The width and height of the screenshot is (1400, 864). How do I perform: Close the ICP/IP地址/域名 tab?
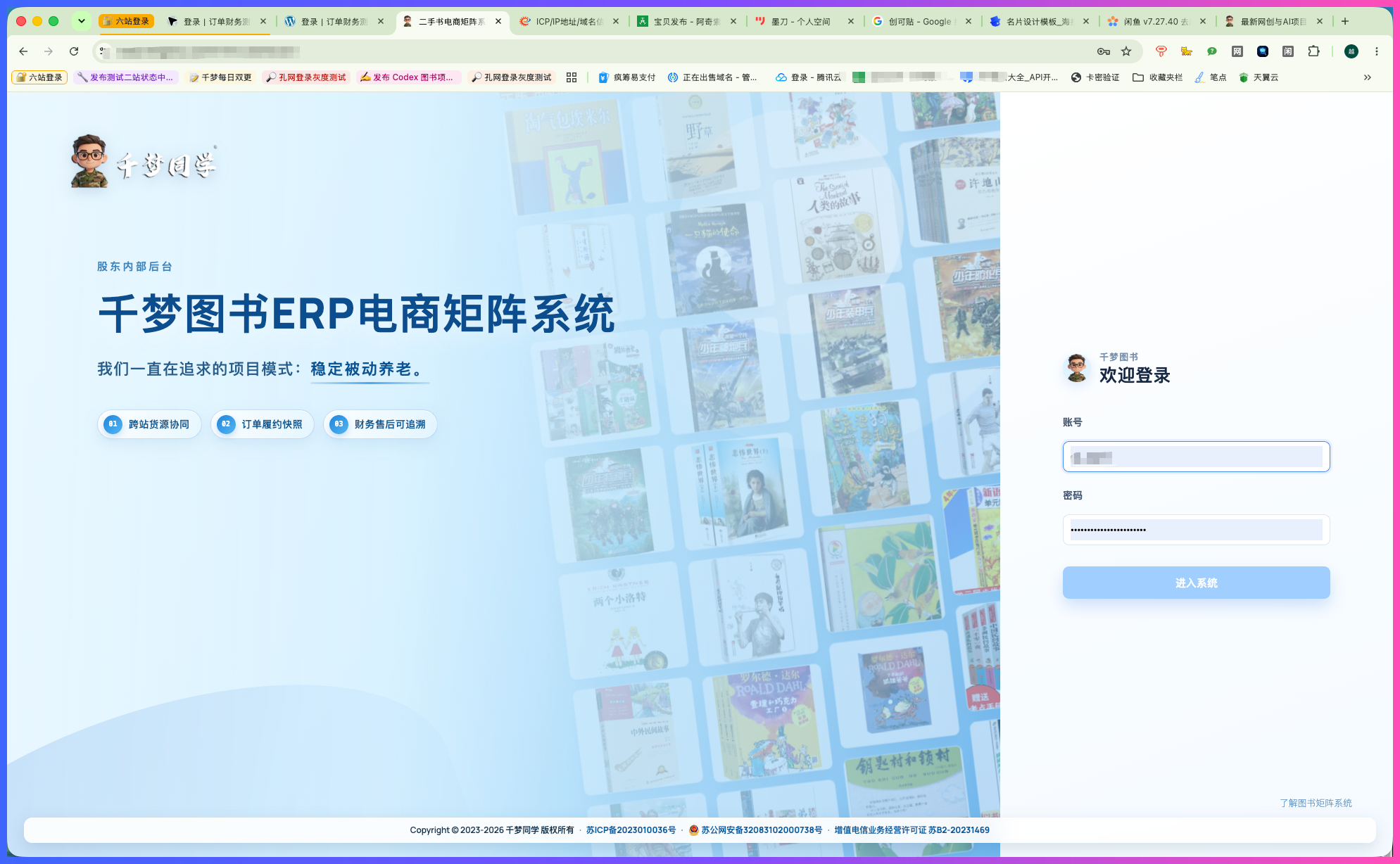616,21
